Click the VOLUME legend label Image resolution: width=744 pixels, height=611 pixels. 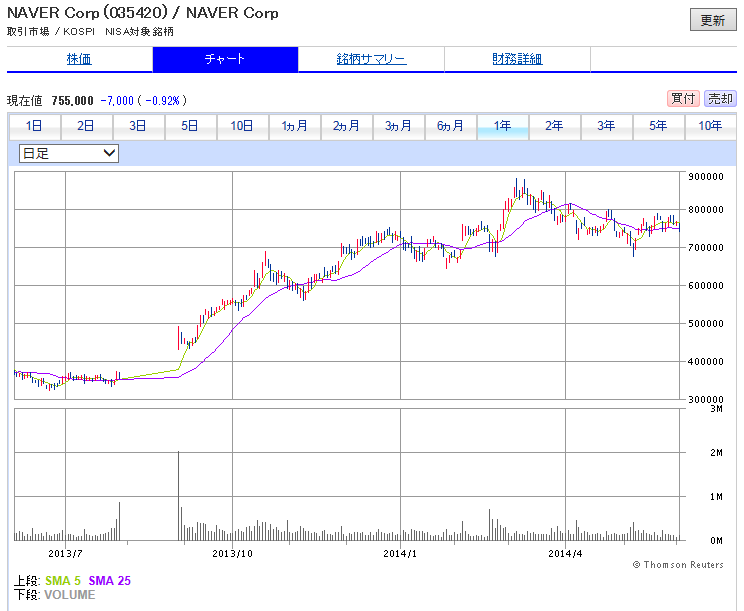pyautogui.click(x=70, y=595)
